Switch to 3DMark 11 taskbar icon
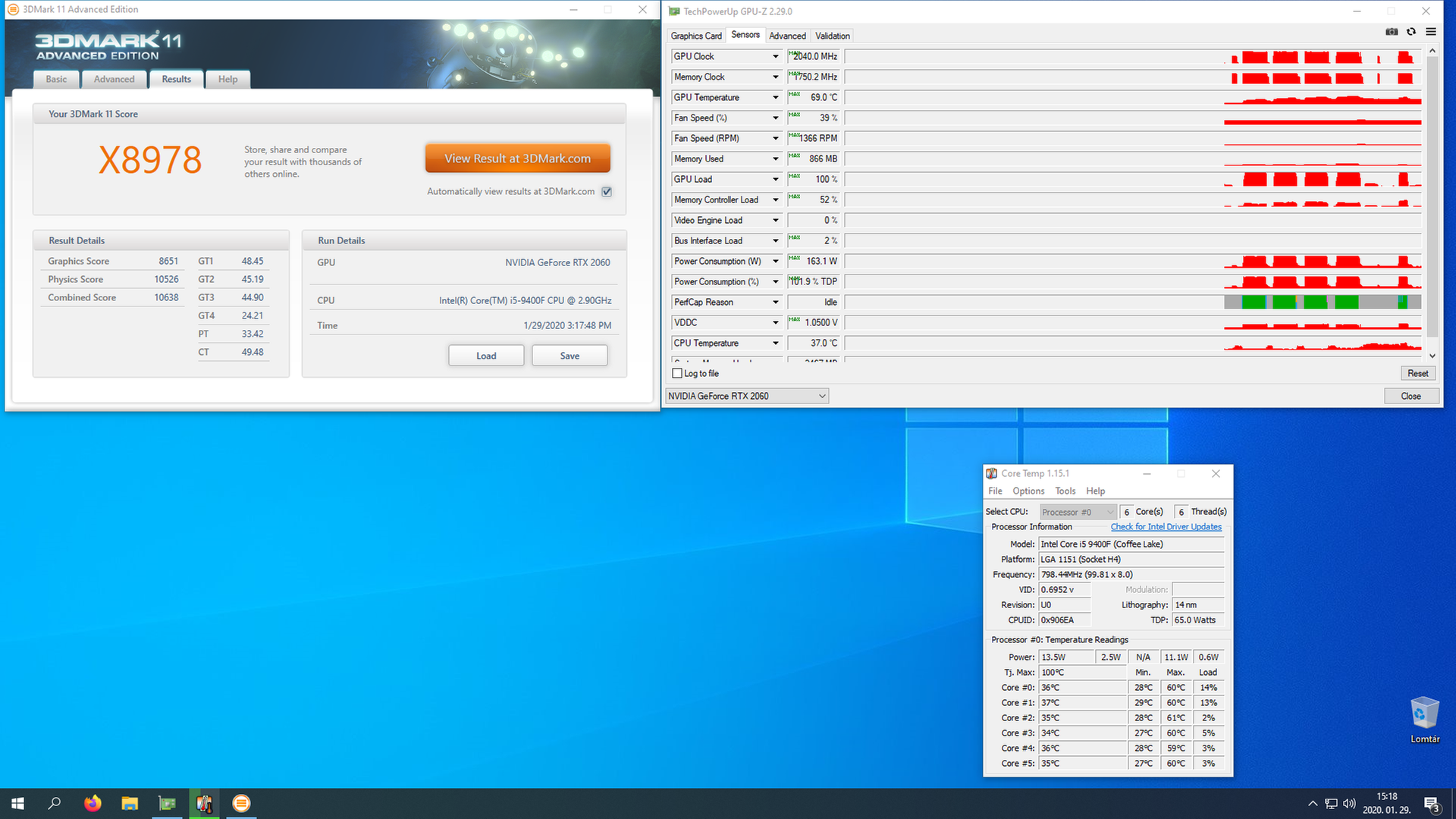This screenshot has height=819, width=1456. pos(241,803)
